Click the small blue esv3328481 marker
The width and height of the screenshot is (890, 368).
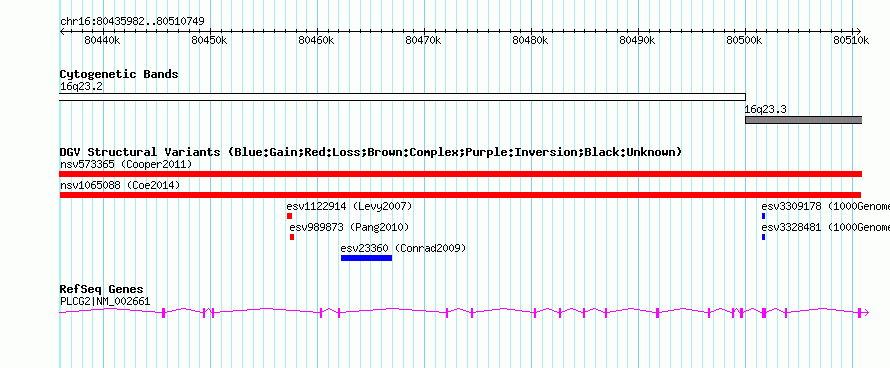click(763, 237)
